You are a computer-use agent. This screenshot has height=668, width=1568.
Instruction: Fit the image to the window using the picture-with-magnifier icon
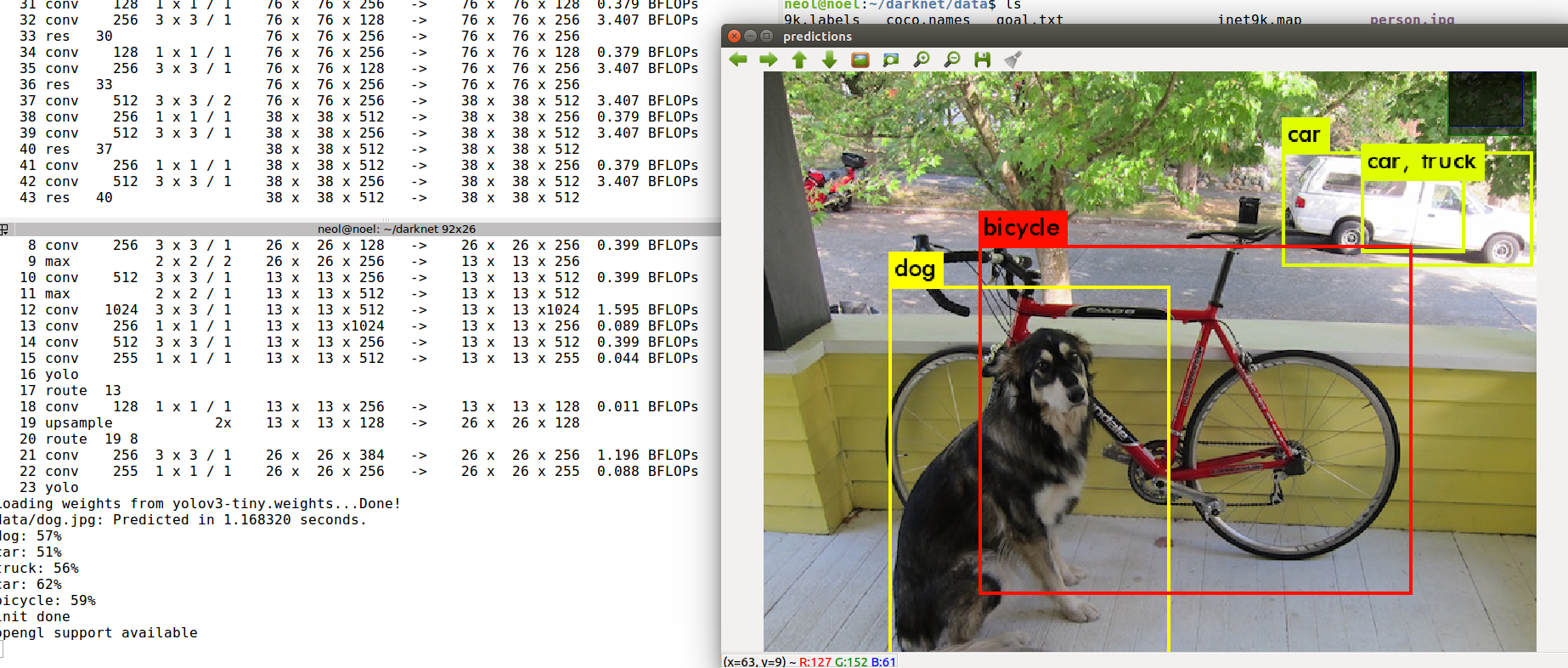tap(891, 59)
